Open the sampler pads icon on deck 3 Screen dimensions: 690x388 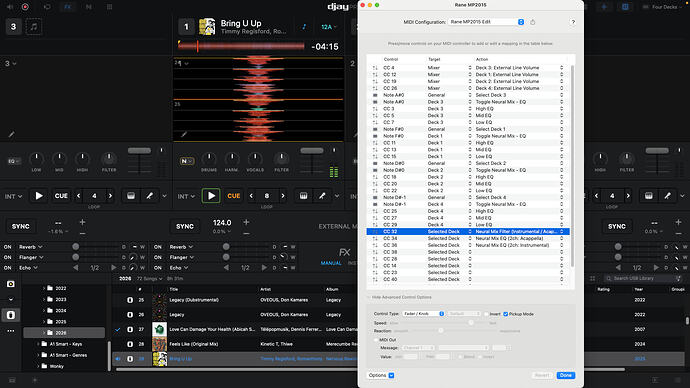(131, 196)
